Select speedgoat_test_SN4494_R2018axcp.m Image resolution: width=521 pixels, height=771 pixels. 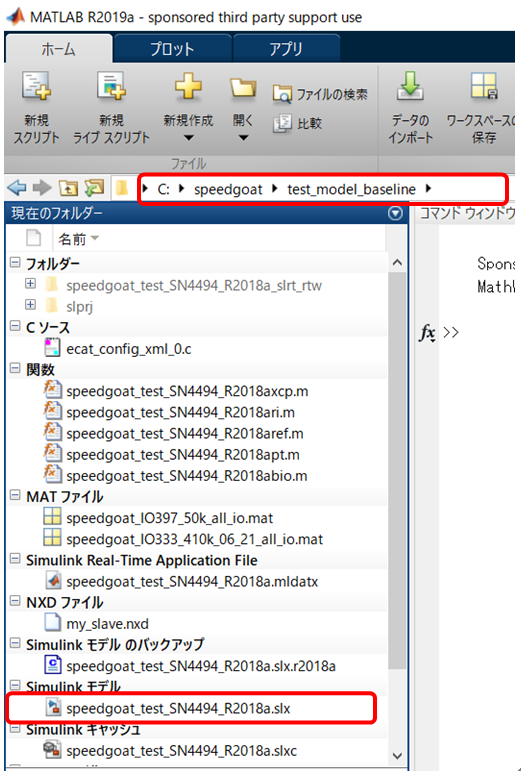187,391
